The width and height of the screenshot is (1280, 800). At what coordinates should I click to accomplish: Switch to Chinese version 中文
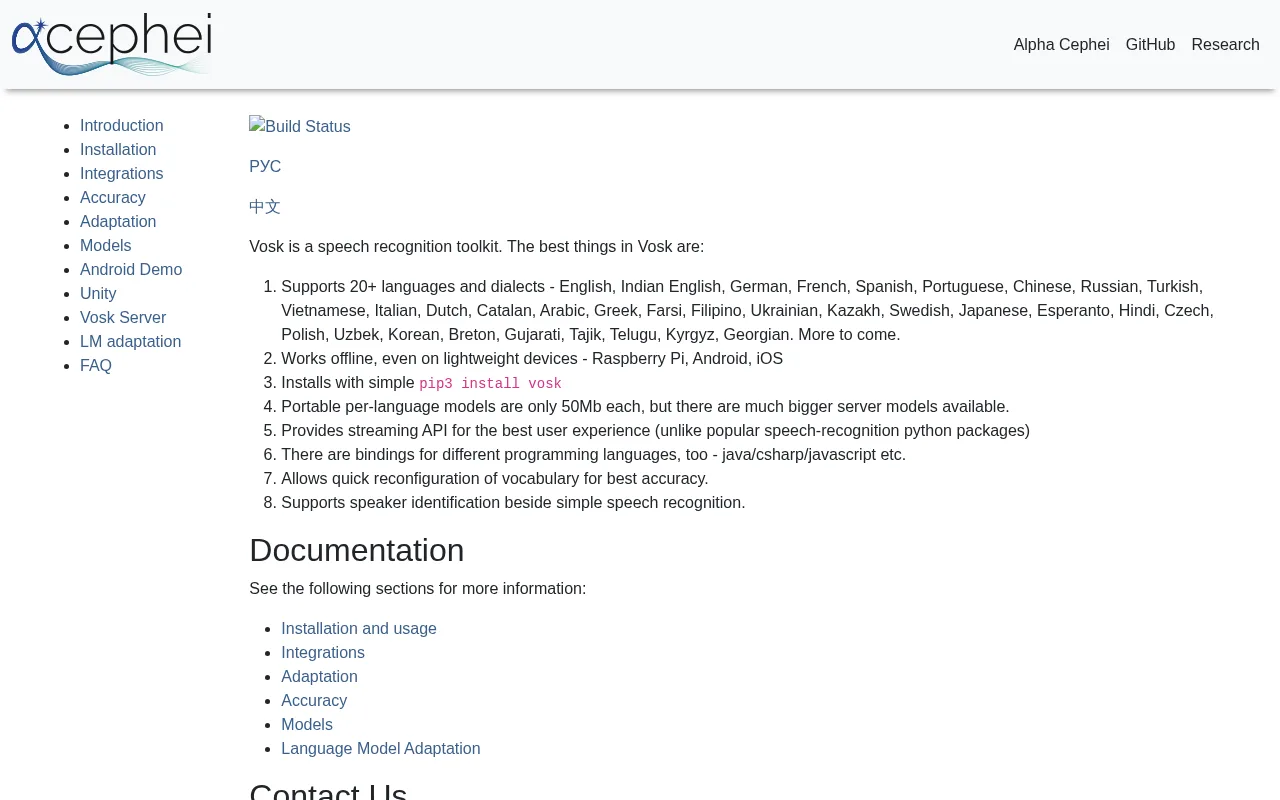(265, 207)
